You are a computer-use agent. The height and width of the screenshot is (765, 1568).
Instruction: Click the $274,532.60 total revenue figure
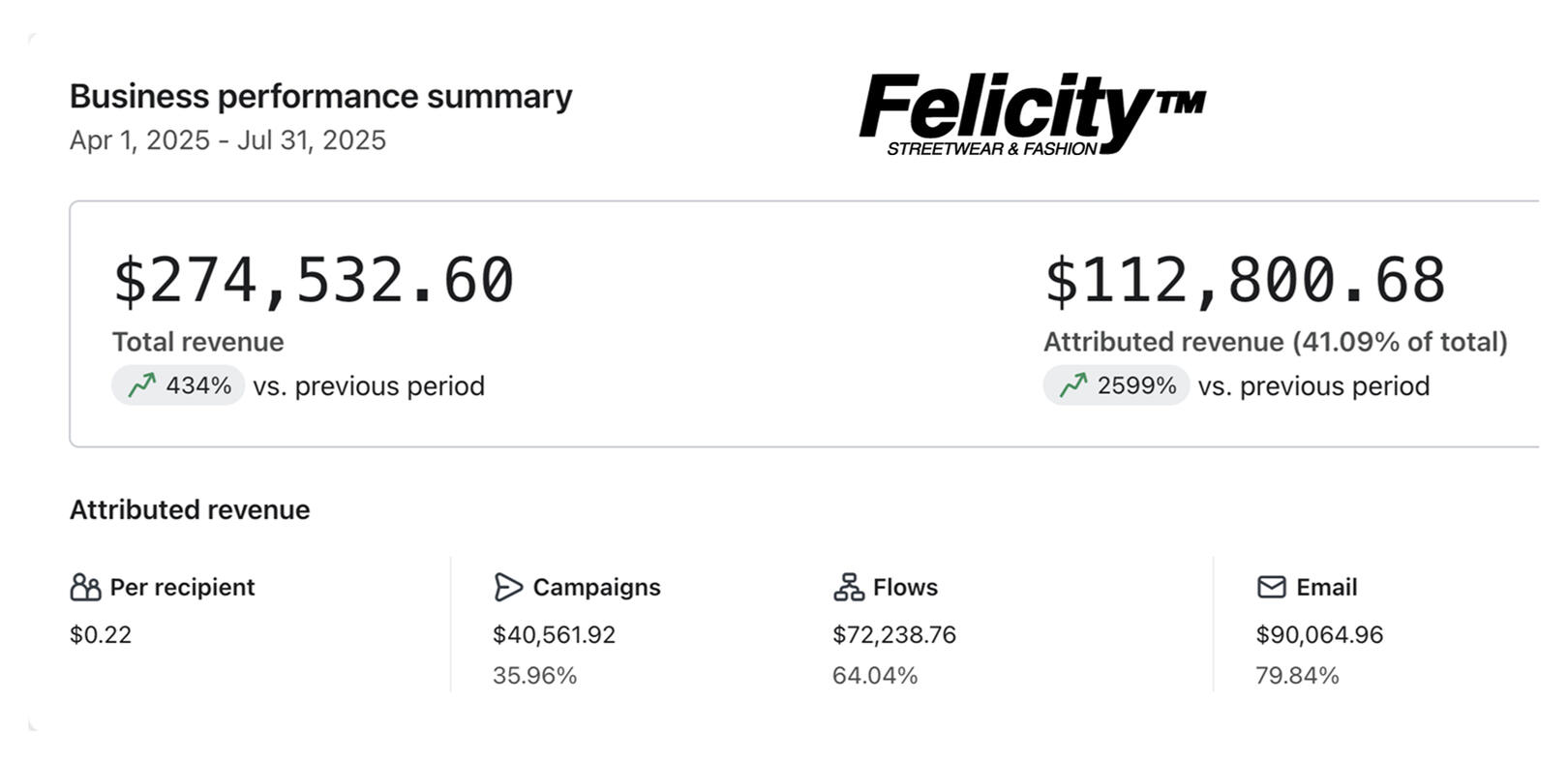tap(314, 281)
